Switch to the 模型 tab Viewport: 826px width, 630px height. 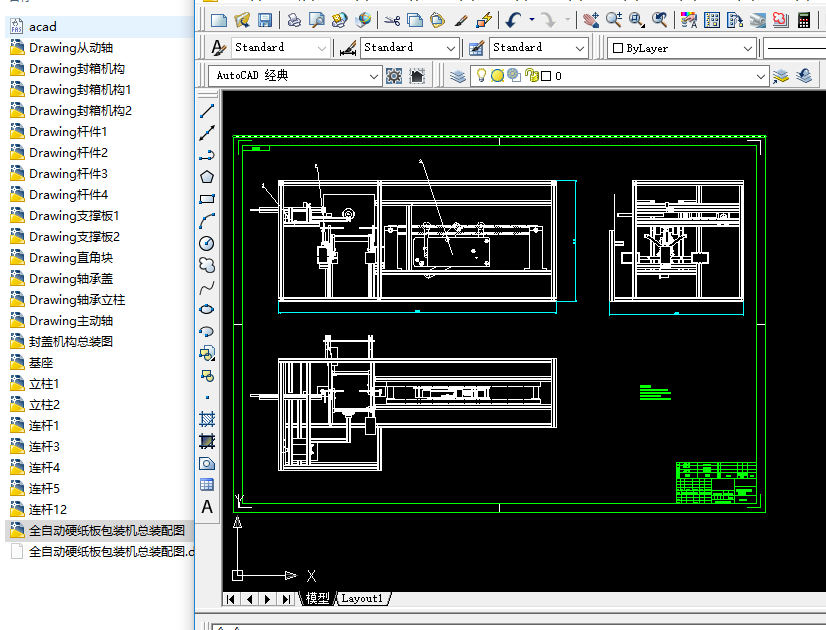[318, 599]
